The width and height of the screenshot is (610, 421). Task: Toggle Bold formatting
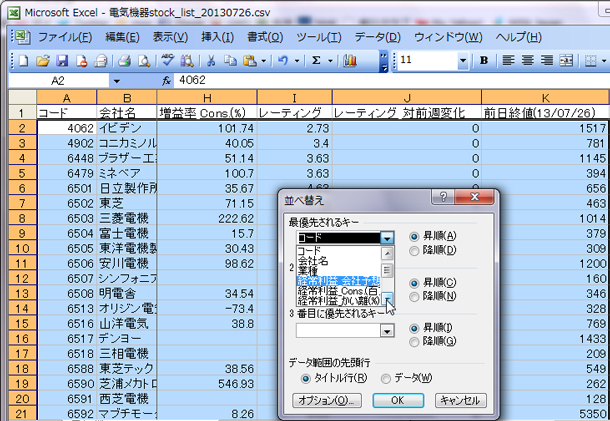click(484, 61)
